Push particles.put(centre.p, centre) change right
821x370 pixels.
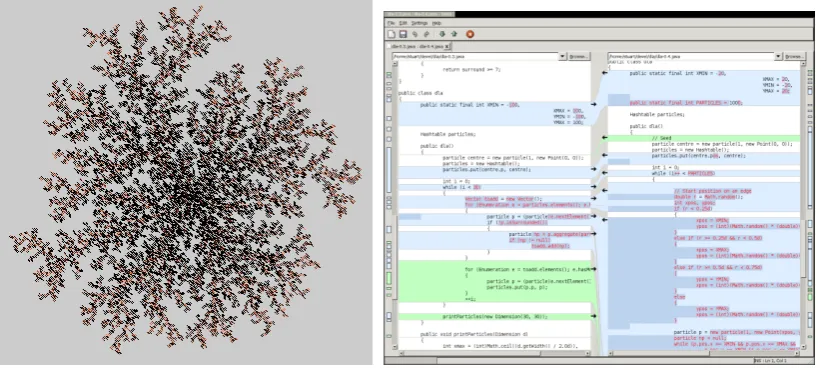594,169
